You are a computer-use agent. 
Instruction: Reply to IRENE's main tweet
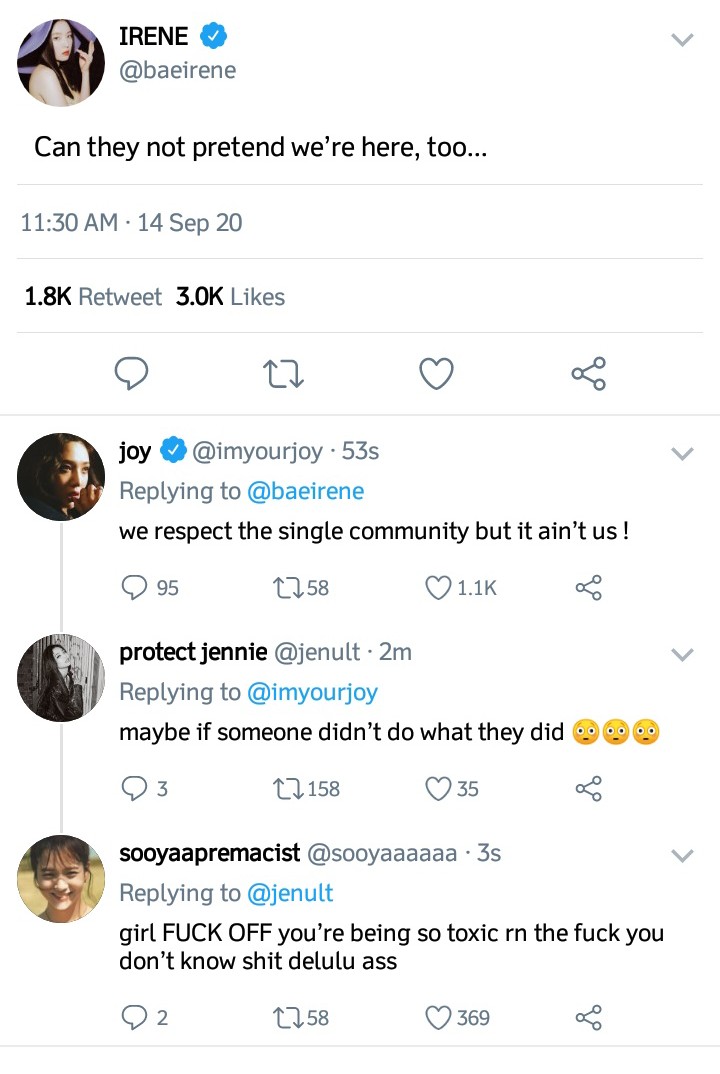pyautogui.click(x=131, y=374)
